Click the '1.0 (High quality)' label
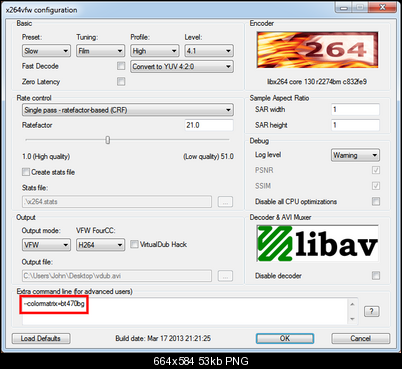The width and height of the screenshot is (402, 369). pyautogui.click(x=46, y=156)
